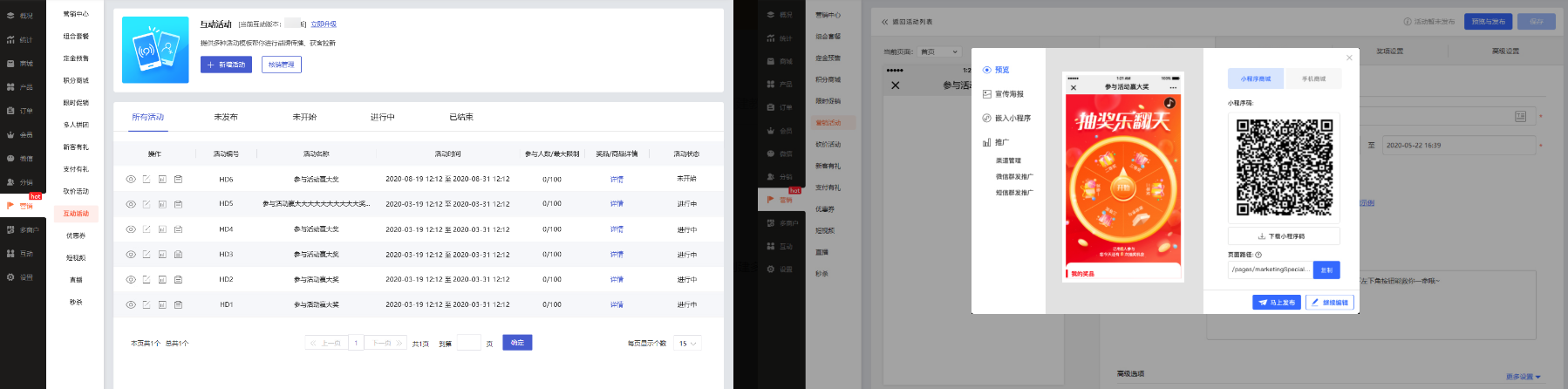Open 积分商城 in the marketing submenu
This screenshot has width=1568, height=389.
(76, 80)
